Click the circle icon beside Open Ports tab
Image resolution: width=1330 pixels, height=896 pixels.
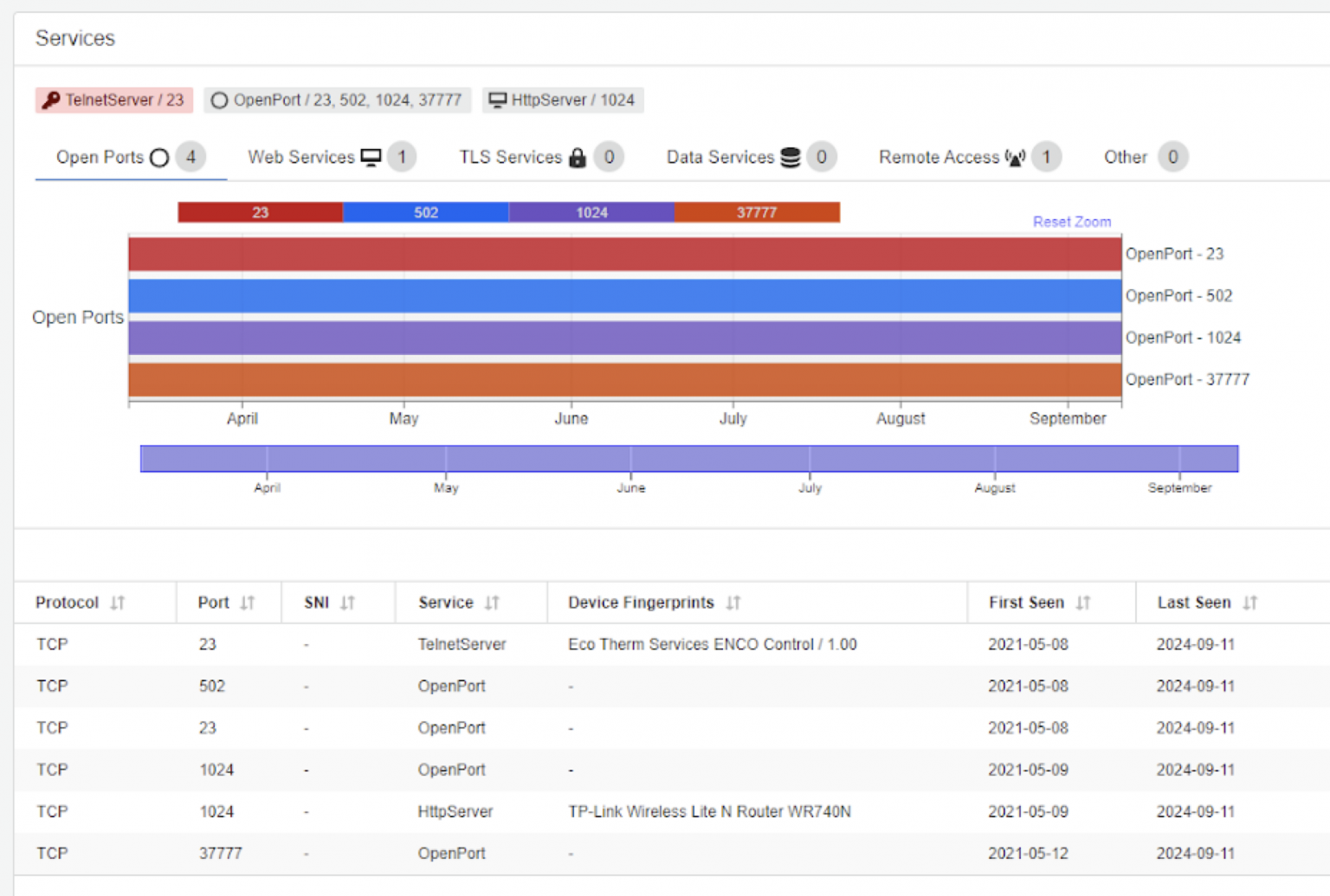[158, 158]
